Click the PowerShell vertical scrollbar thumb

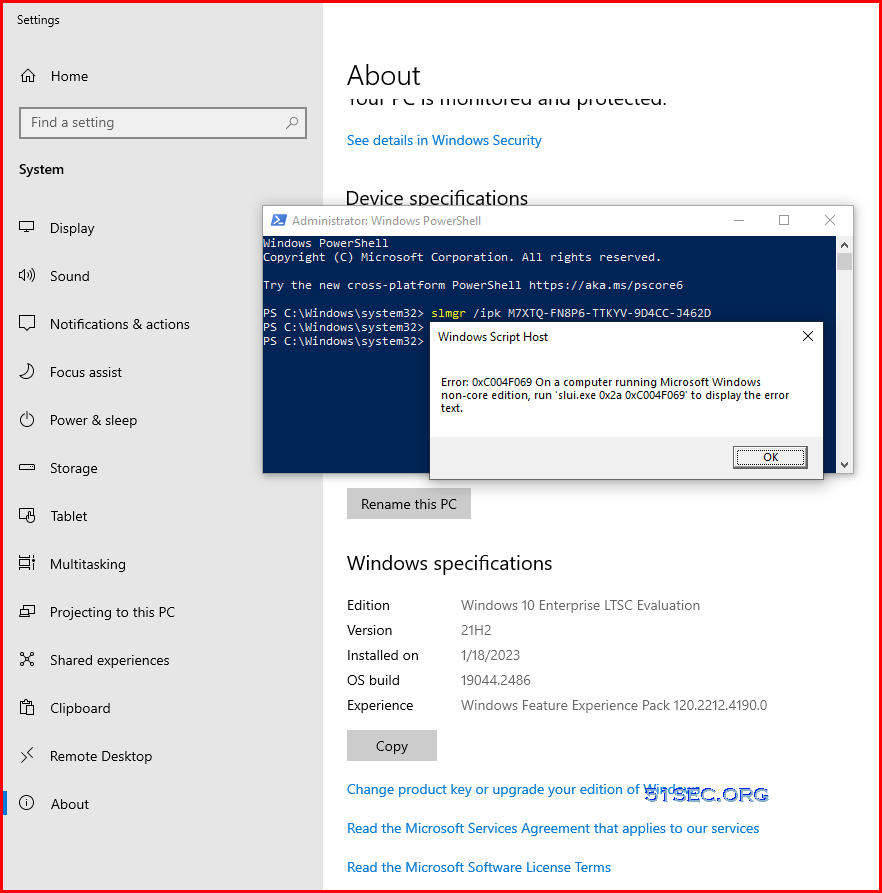pyautogui.click(x=844, y=261)
